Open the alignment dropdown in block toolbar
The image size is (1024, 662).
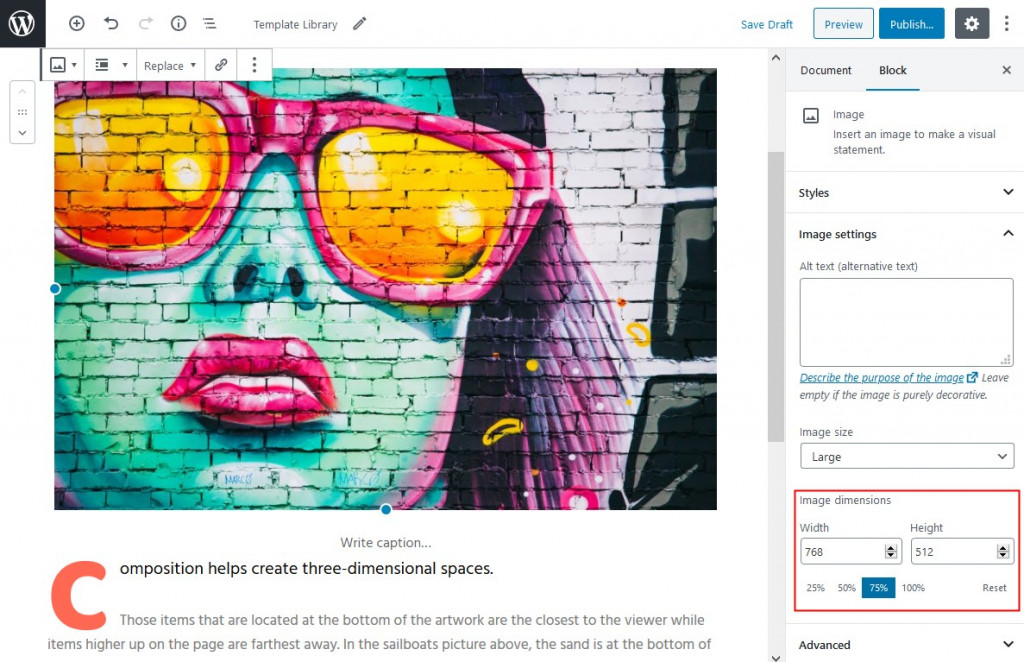click(110, 64)
